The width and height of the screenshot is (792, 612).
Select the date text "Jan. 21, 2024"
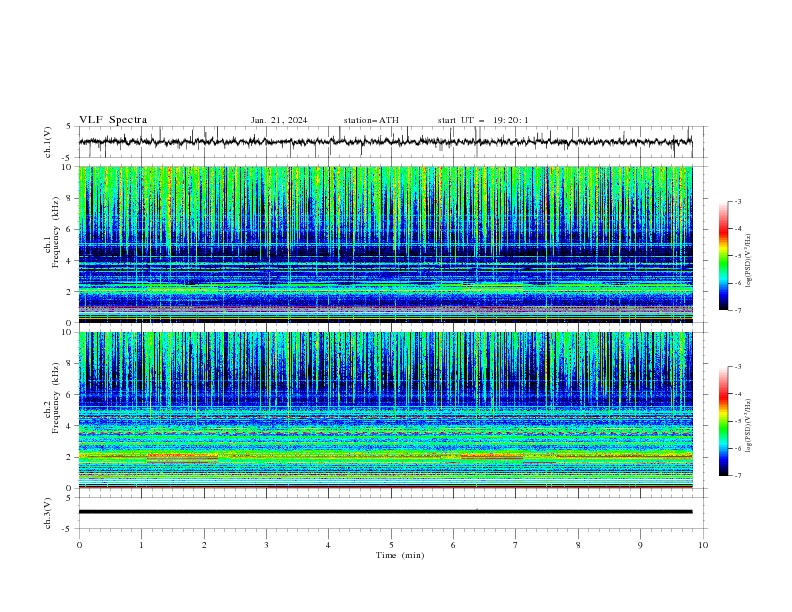pyautogui.click(x=279, y=120)
